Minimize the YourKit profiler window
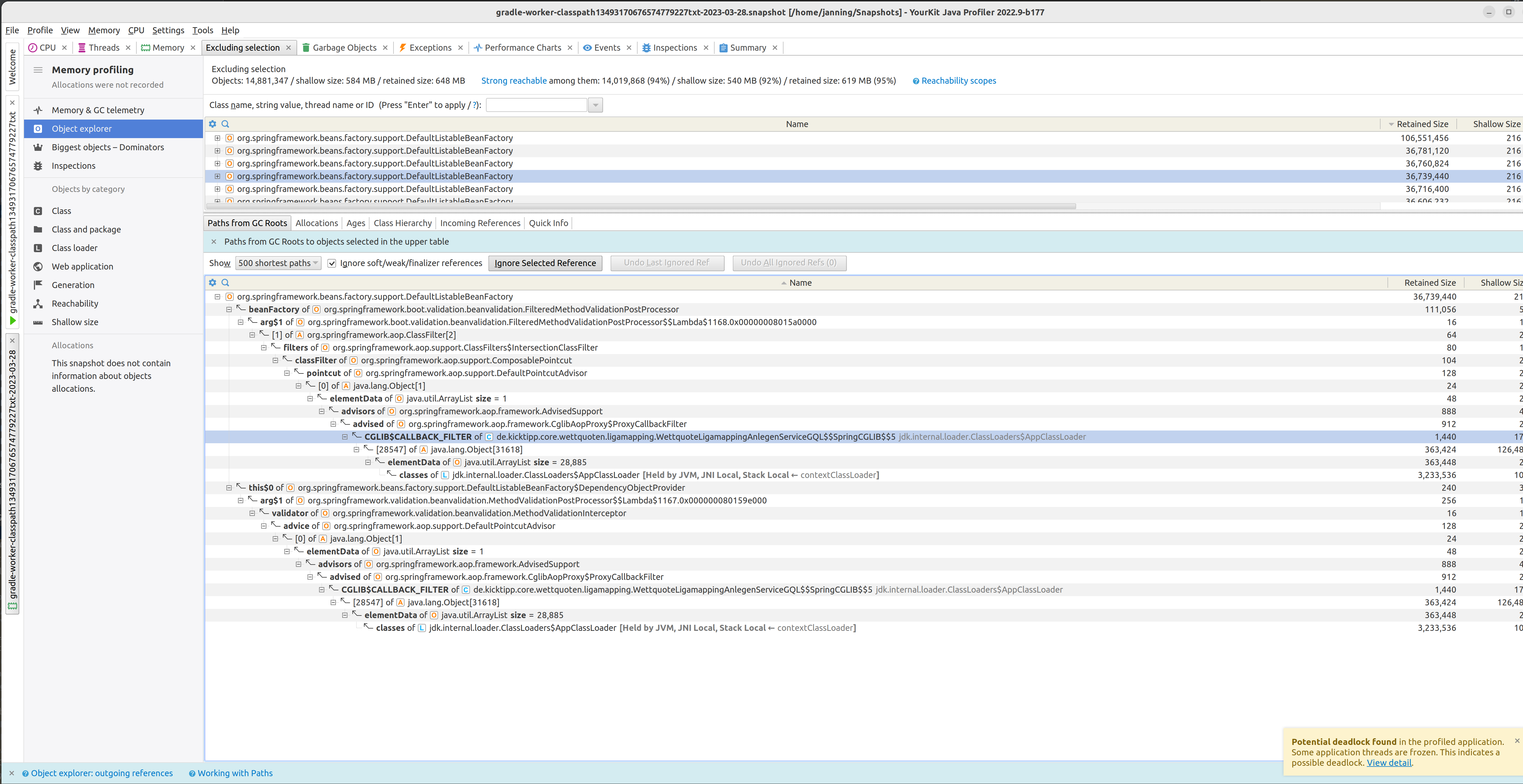Screen dimensions: 1523x784 pos(1489,12)
